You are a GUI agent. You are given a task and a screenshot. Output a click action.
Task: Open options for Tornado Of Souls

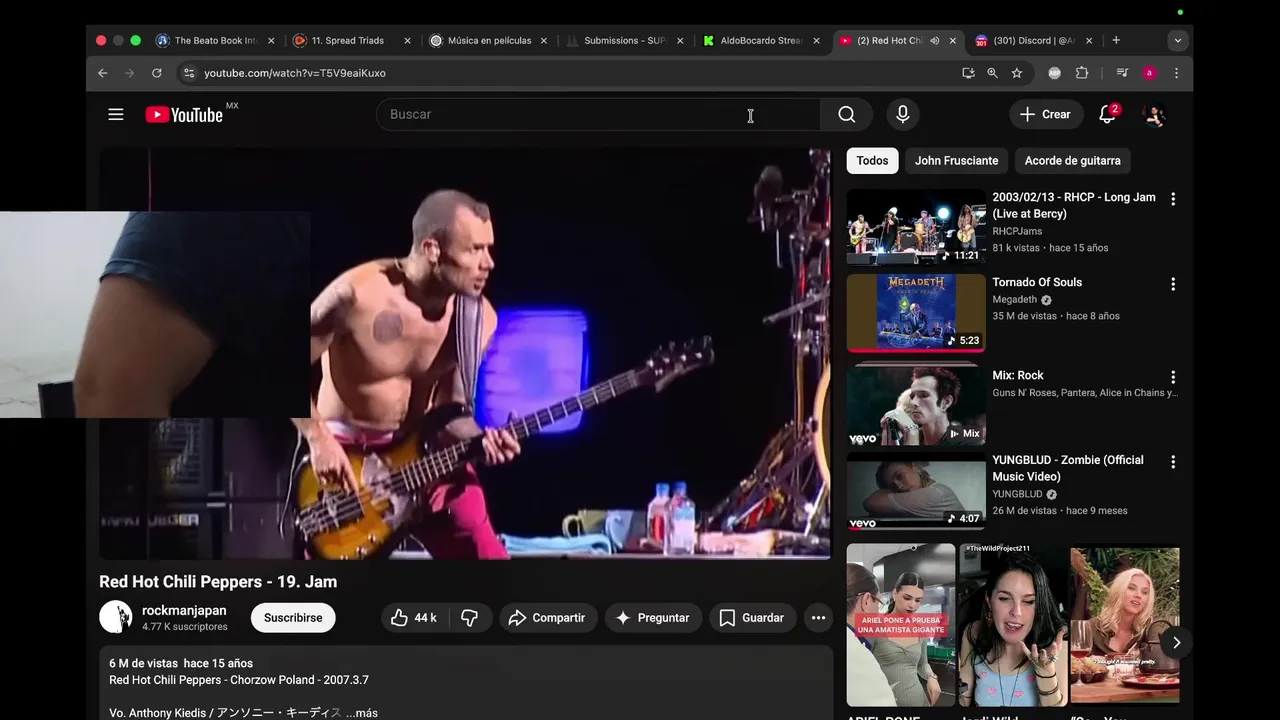[1173, 284]
